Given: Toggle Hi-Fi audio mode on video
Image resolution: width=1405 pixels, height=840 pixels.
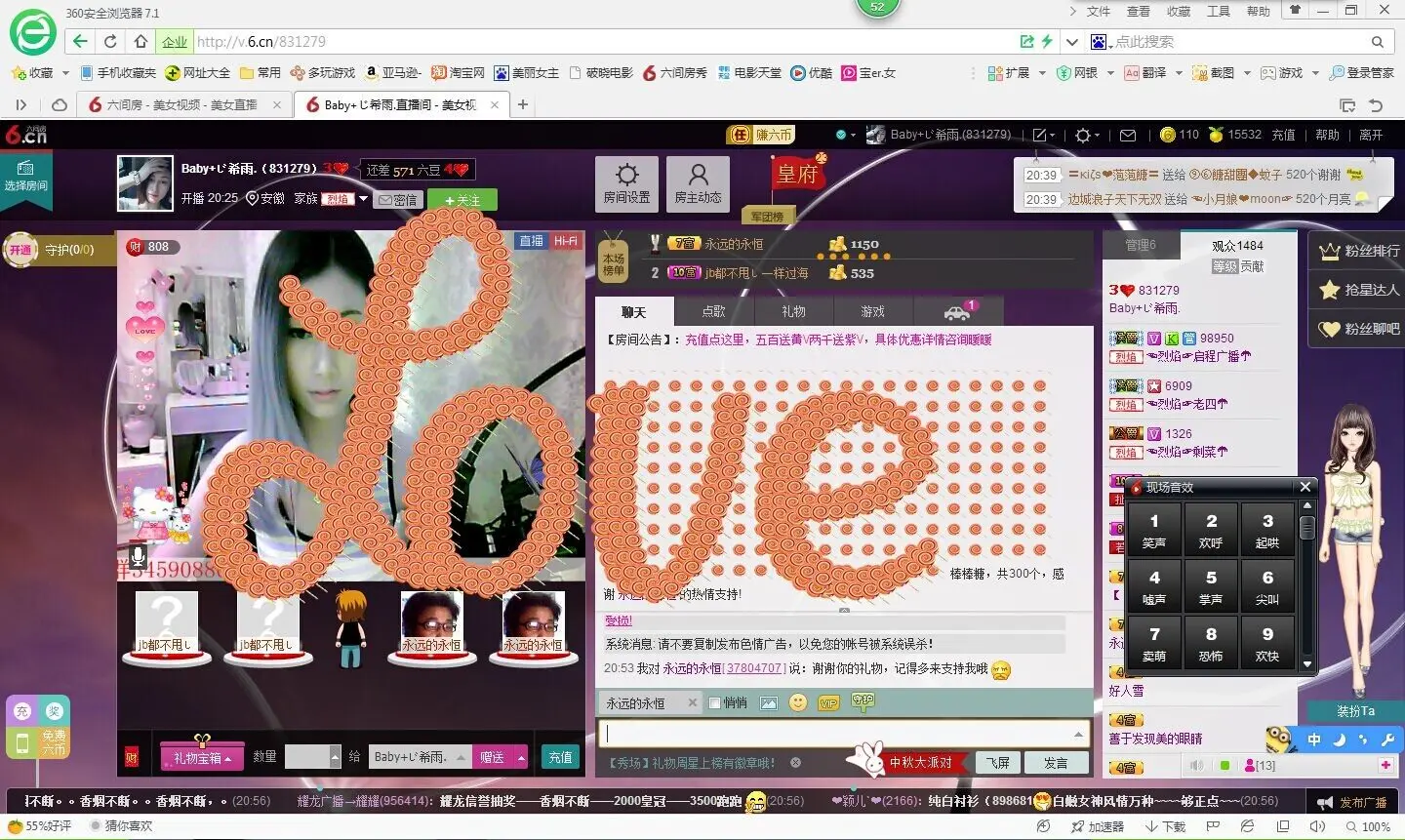Looking at the screenshot, I should (566, 241).
